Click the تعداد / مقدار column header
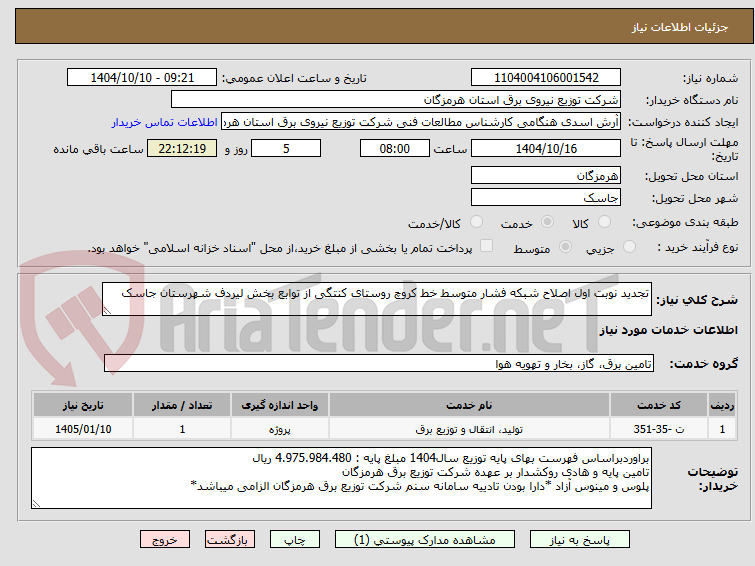755x566 pixels. [182, 405]
